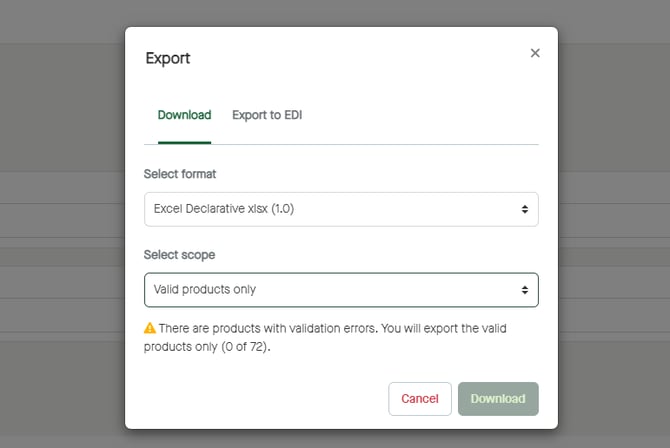Click the Export dialog title

(x=168, y=58)
